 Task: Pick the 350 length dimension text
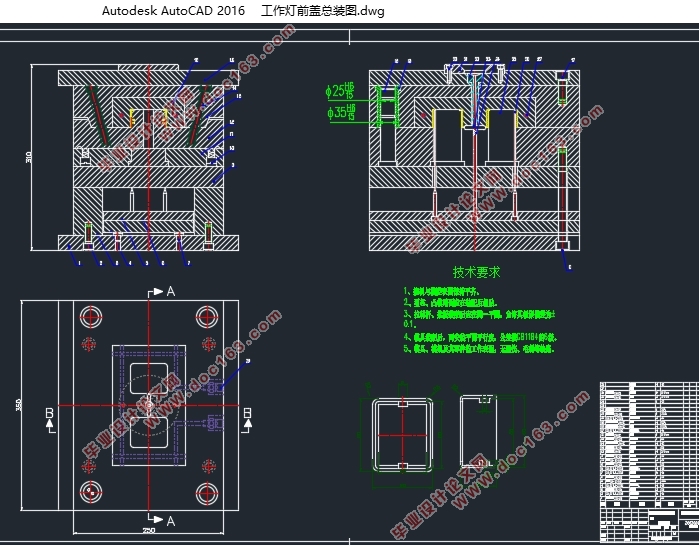click(x=18, y=405)
